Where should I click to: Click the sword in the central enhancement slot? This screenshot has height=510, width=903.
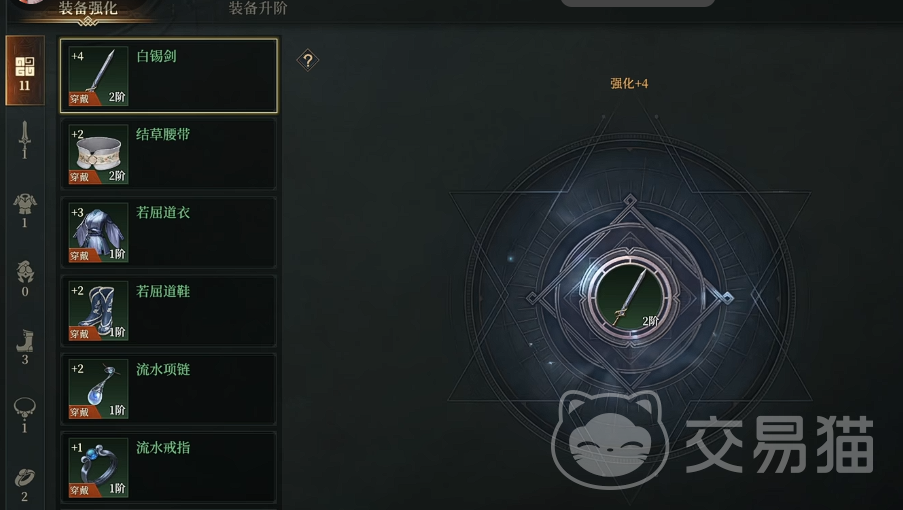pyautogui.click(x=630, y=298)
